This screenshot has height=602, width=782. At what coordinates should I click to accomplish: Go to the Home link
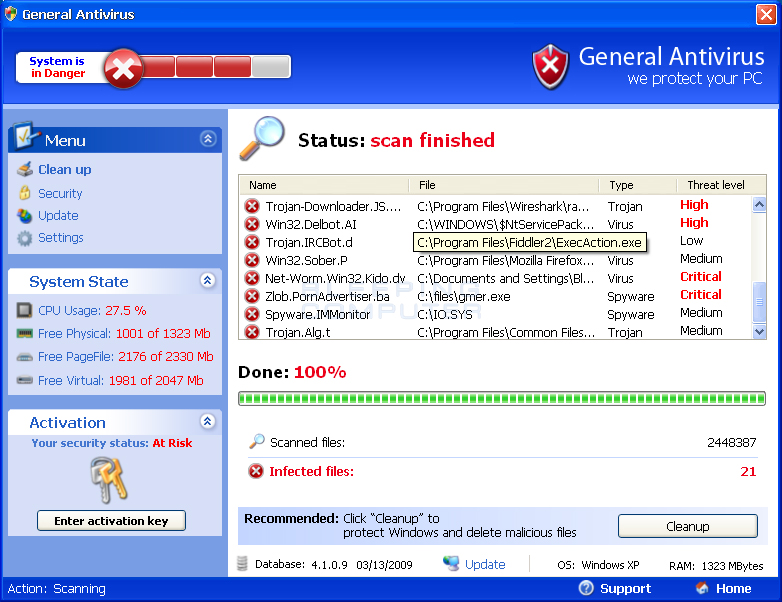pos(733,589)
